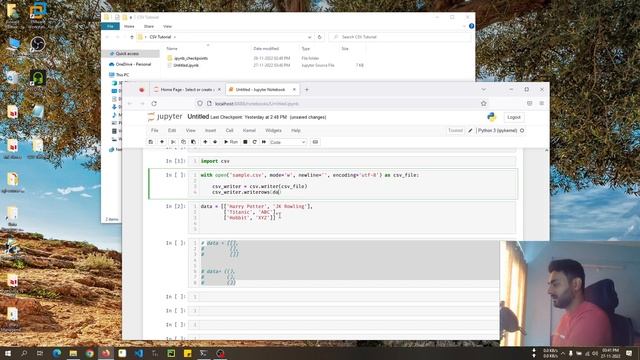Click Search CSV Tutorial box
The image size is (640, 360).
pos(400,37)
